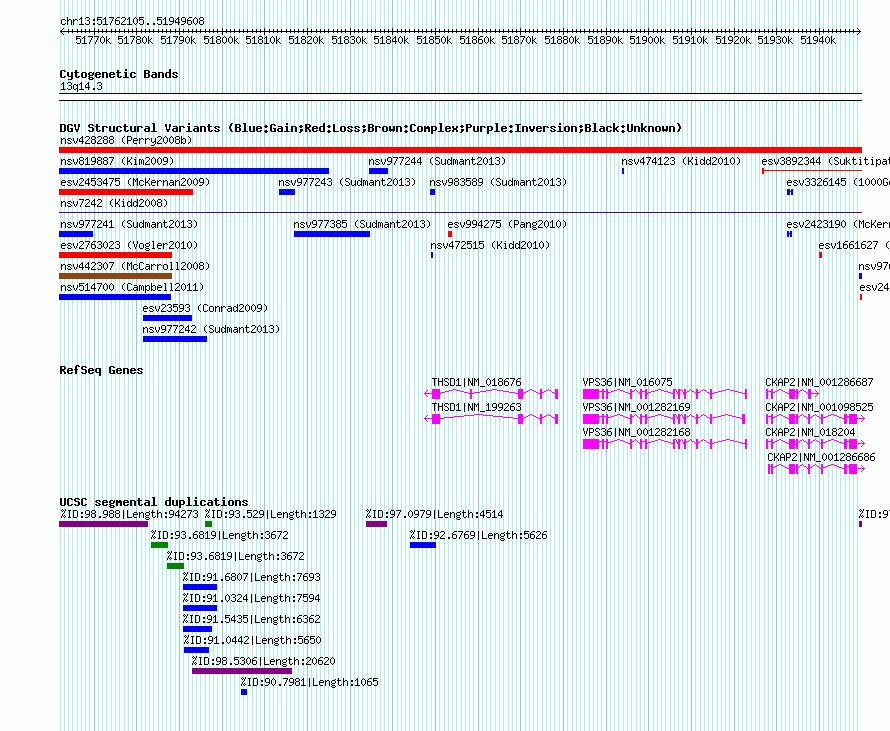Select the red bar under esv2453475
This screenshot has width=890, height=731.
point(126,192)
